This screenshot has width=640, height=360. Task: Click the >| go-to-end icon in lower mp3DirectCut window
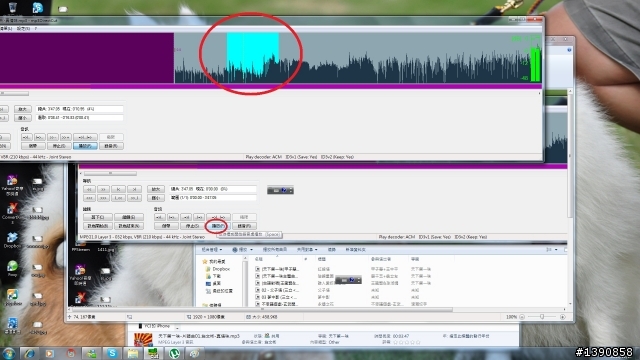[x=134, y=189]
